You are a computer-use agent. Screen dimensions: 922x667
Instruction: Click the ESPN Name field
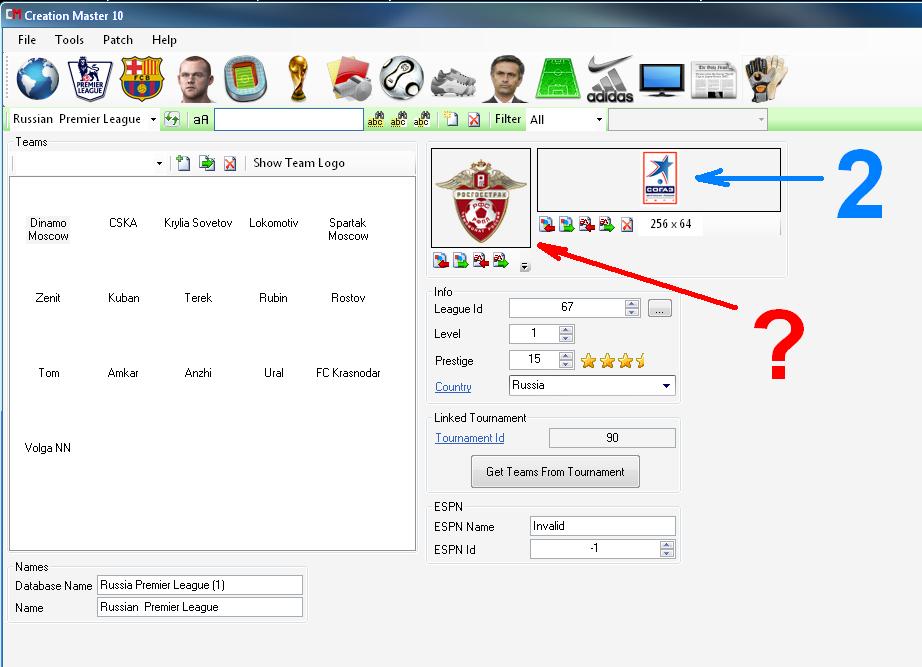pos(603,526)
